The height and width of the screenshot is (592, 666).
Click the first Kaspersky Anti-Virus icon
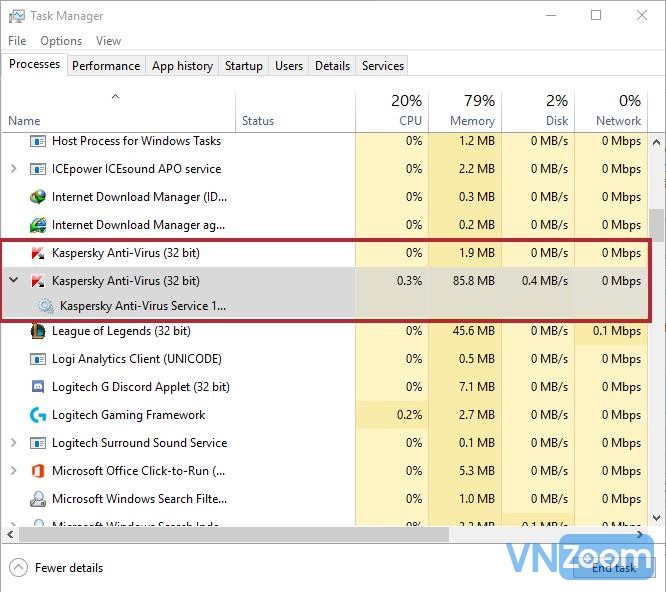pos(38,253)
